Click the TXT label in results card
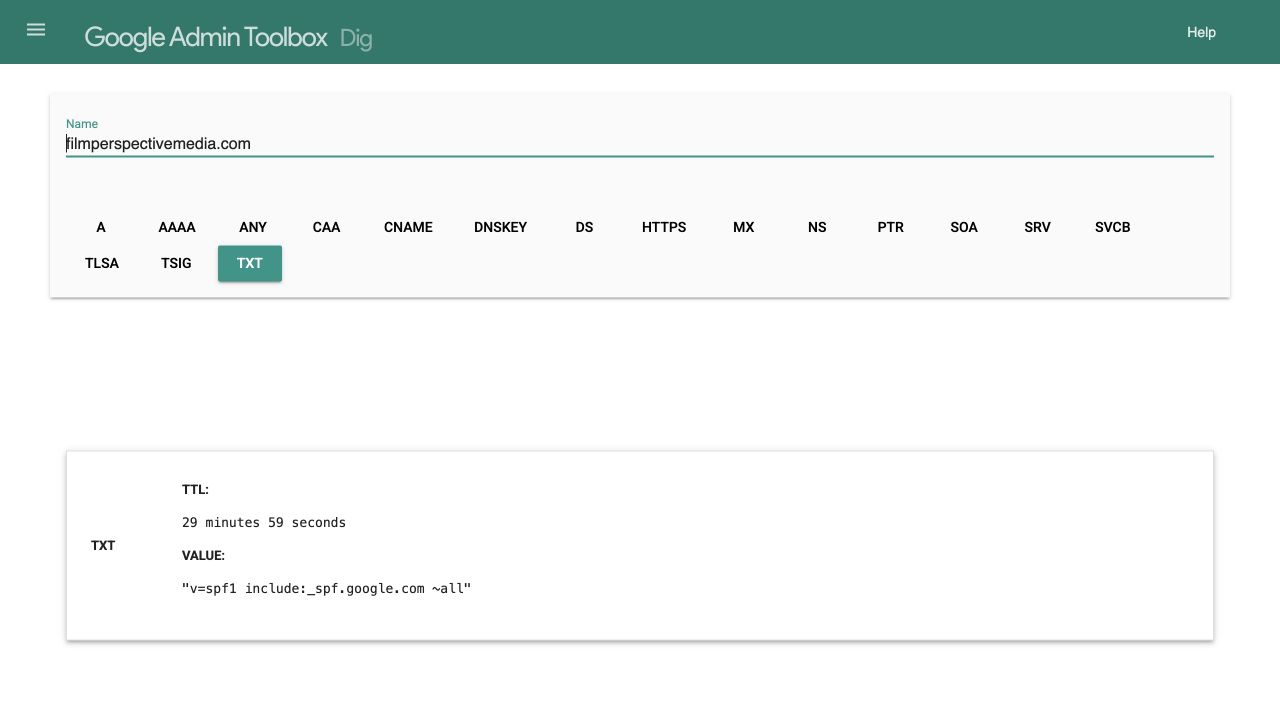Viewport: 1280px width, 720px height. 103,545
